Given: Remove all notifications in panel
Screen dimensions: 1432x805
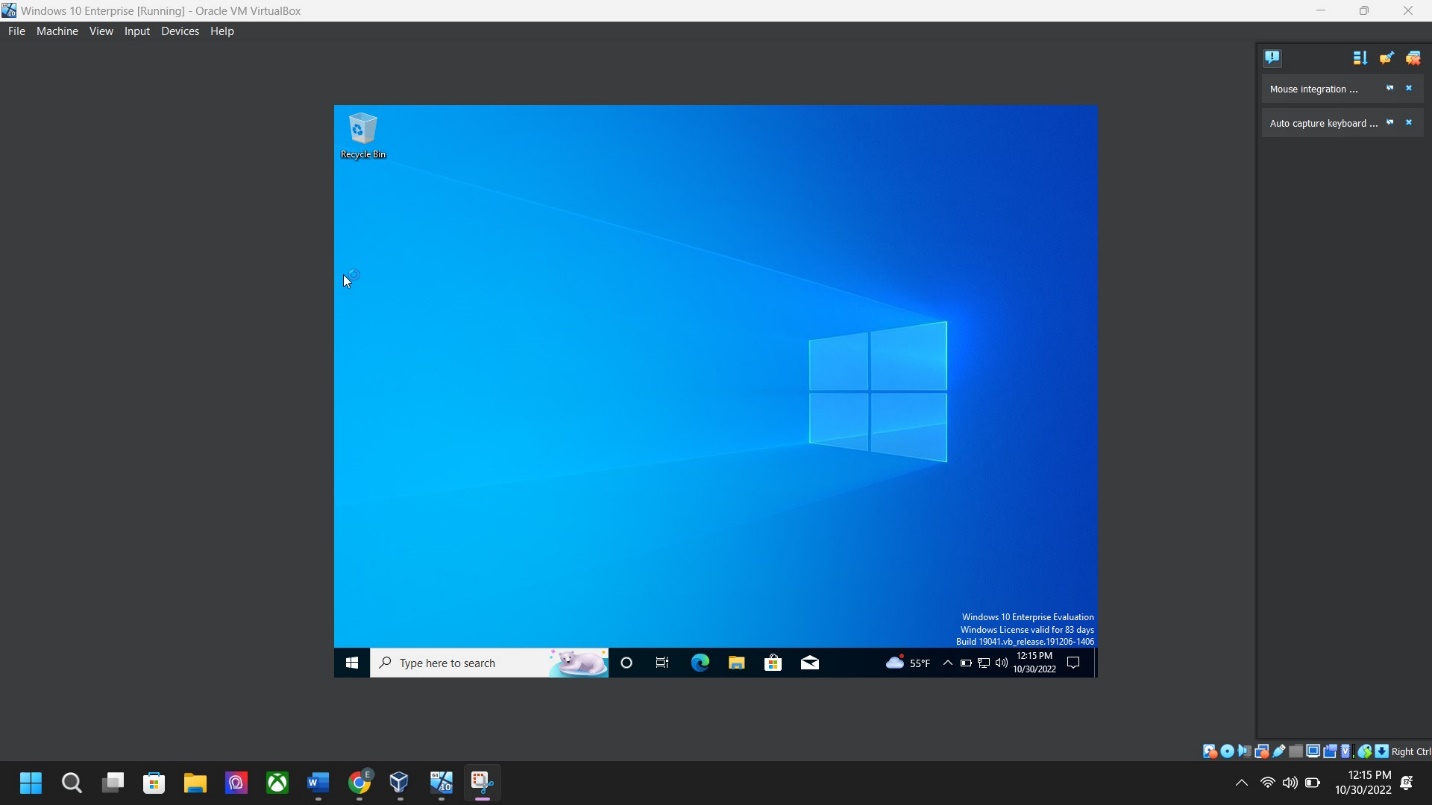Looking at the screenshot, I should pos(1413,58).
